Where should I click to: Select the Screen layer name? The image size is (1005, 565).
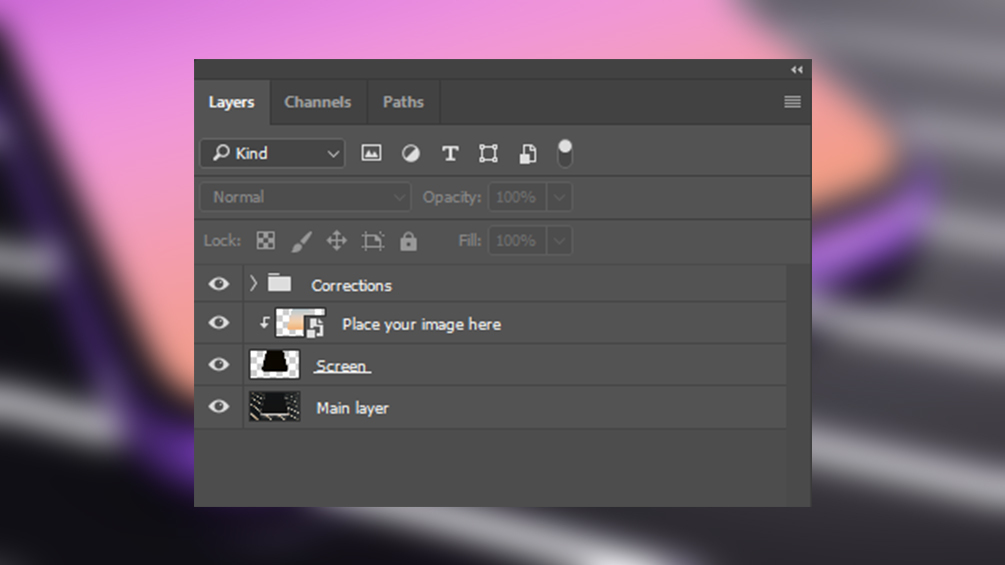tap(342, 366)
